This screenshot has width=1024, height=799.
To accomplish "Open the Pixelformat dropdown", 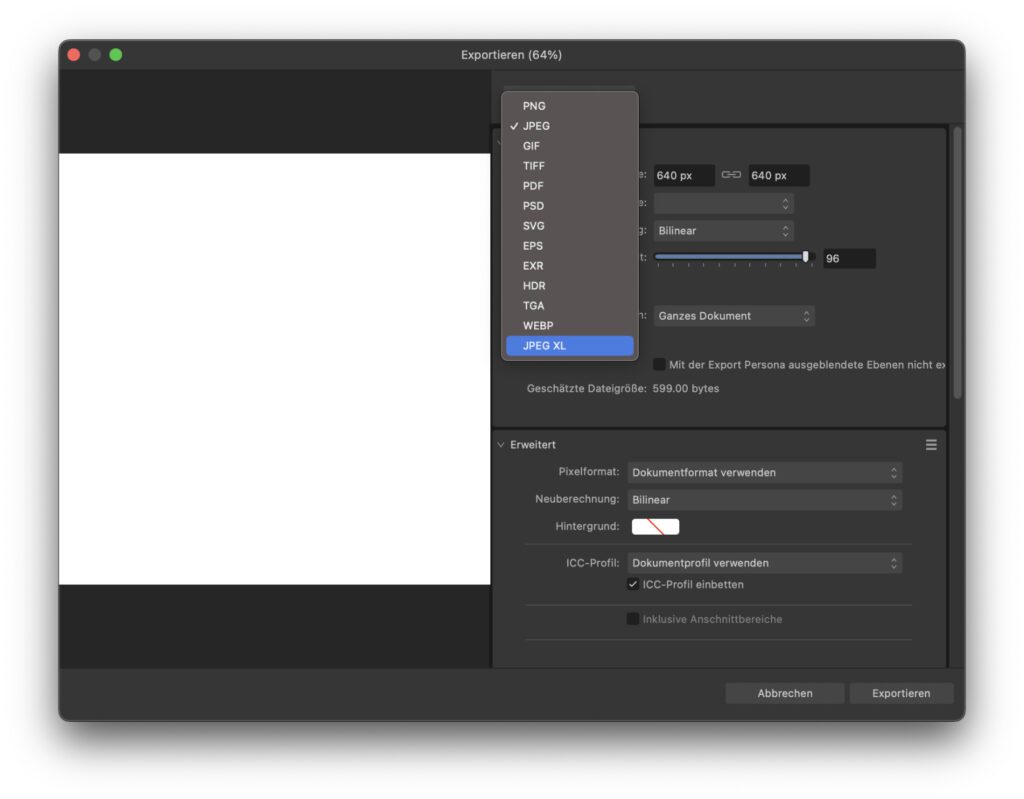I will [x=764, y=472].
